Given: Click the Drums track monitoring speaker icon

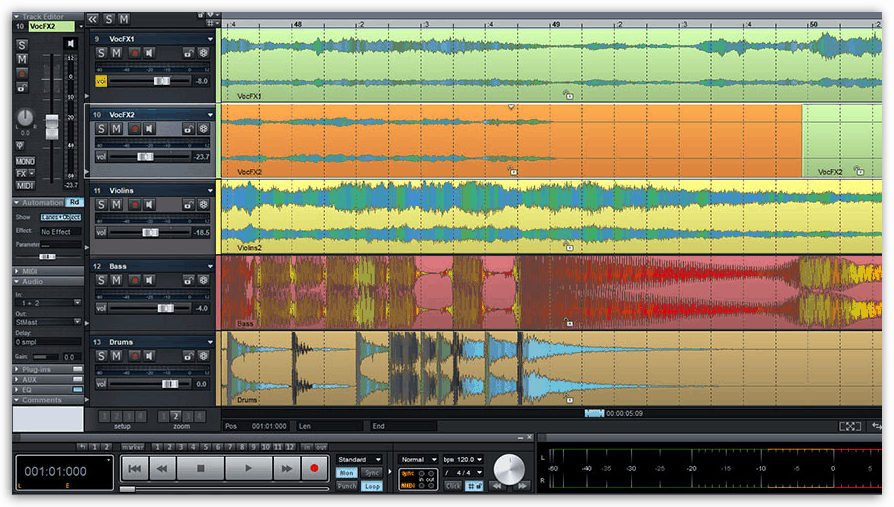Looking at the screenshot, I should point(149,357).
